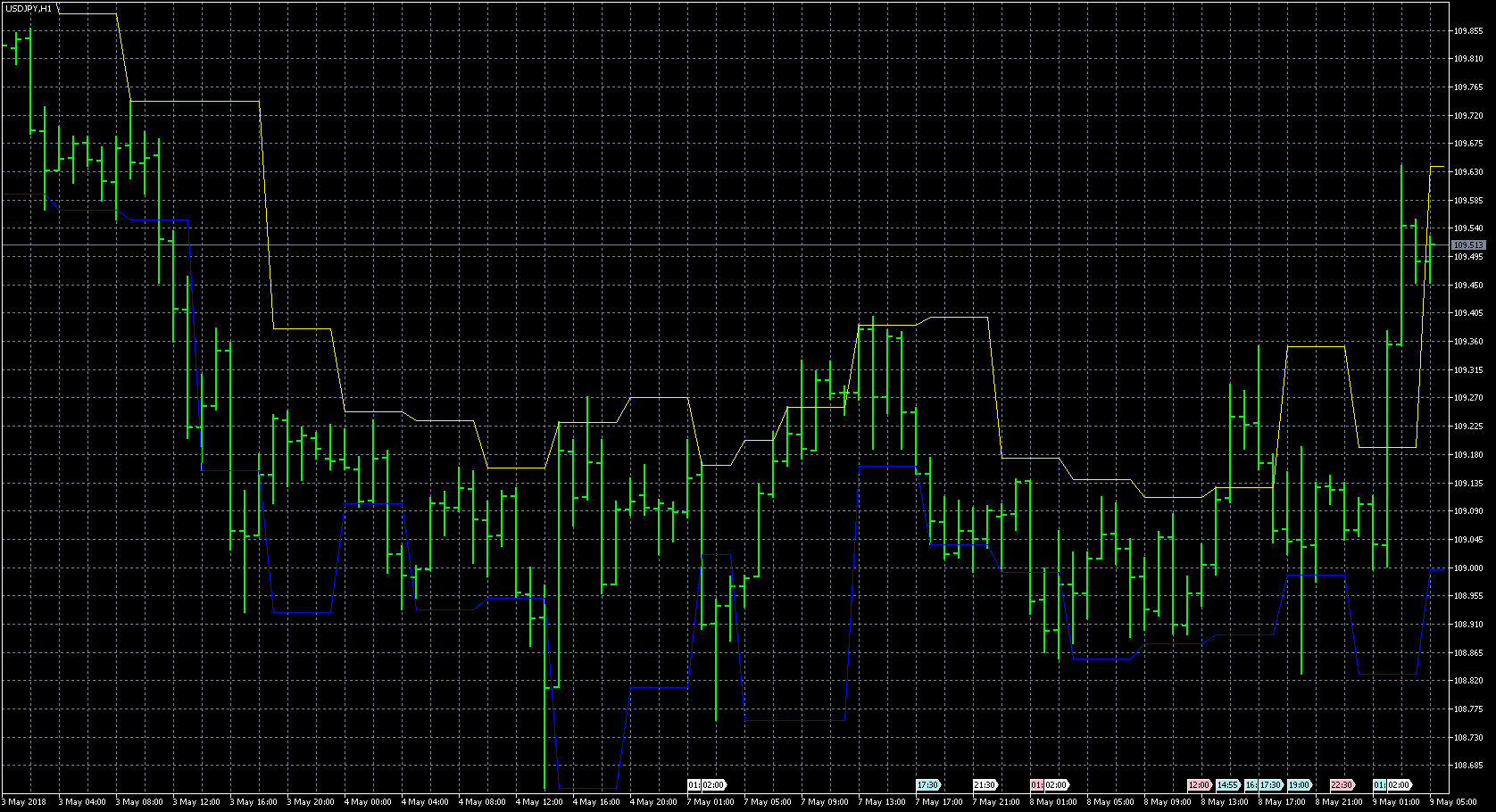Click the 7 May 13:00 time axis label
This screenshot has height=812, width=1496.
point(882,802)
